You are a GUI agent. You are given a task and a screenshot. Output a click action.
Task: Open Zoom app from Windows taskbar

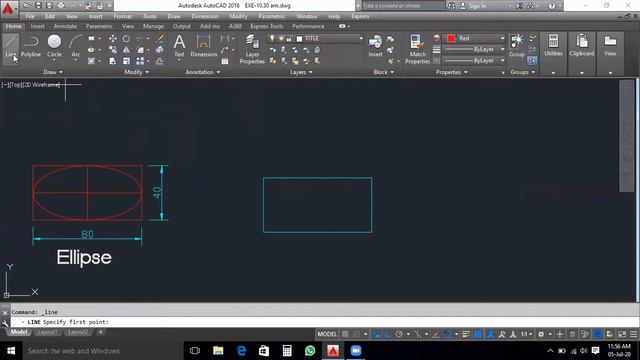[356, 351]
